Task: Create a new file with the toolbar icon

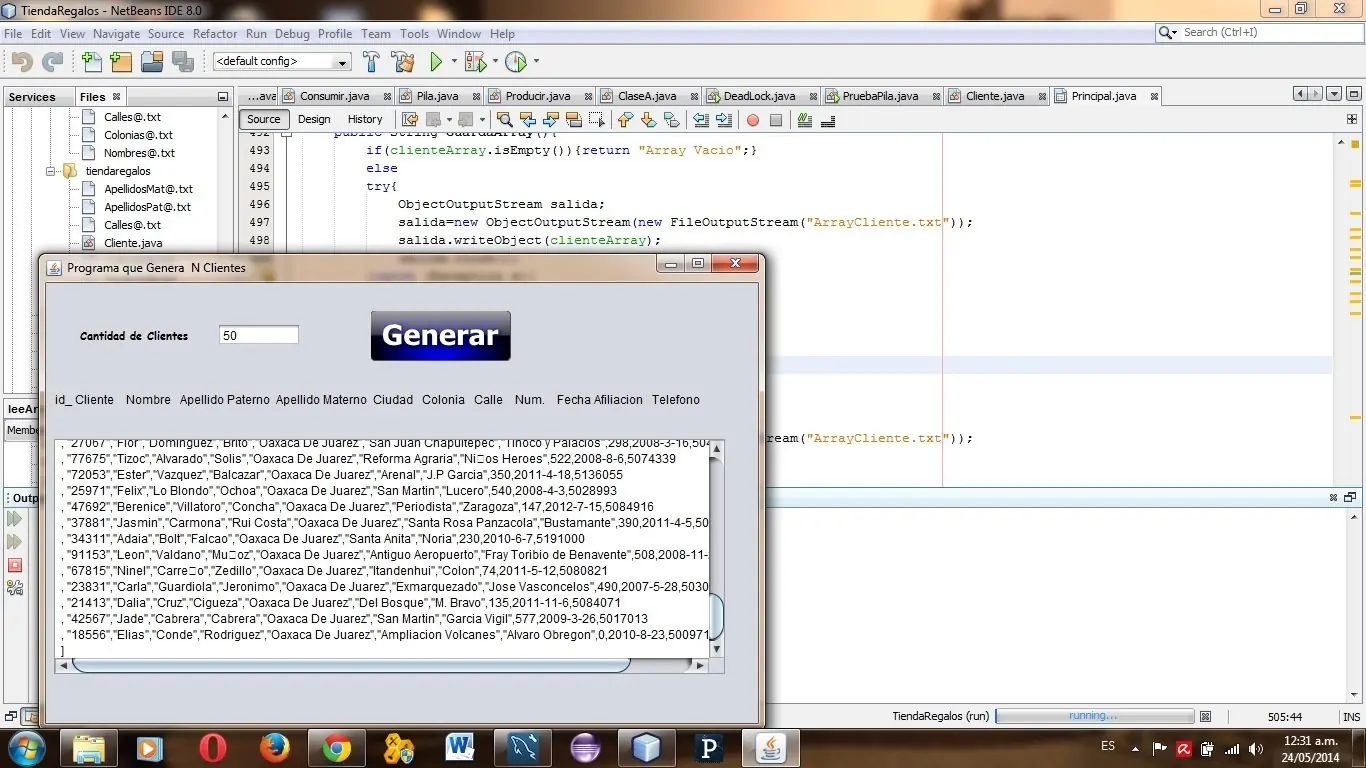Action: pos(92,62)
